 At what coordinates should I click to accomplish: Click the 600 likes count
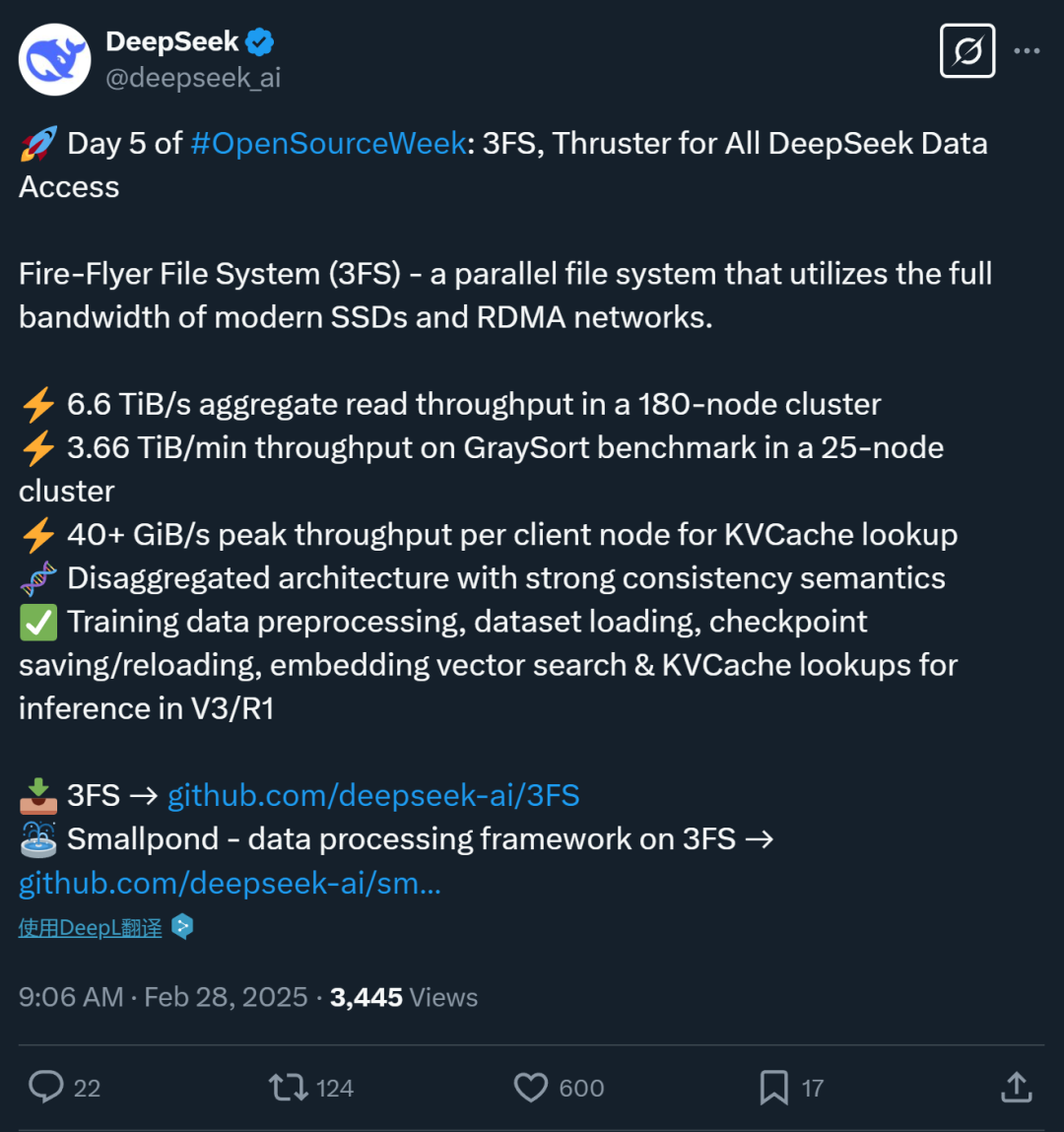pyautogui.click(x=581, y=1088)
